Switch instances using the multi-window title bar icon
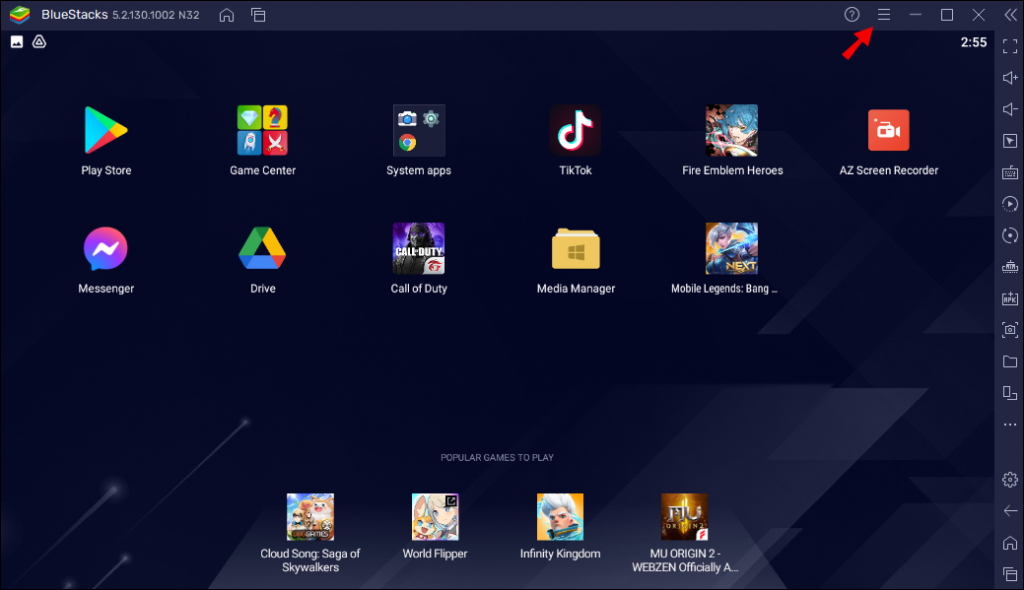Image resolution: width=1024 pixels, height=590 pixels. coord(258,15)
